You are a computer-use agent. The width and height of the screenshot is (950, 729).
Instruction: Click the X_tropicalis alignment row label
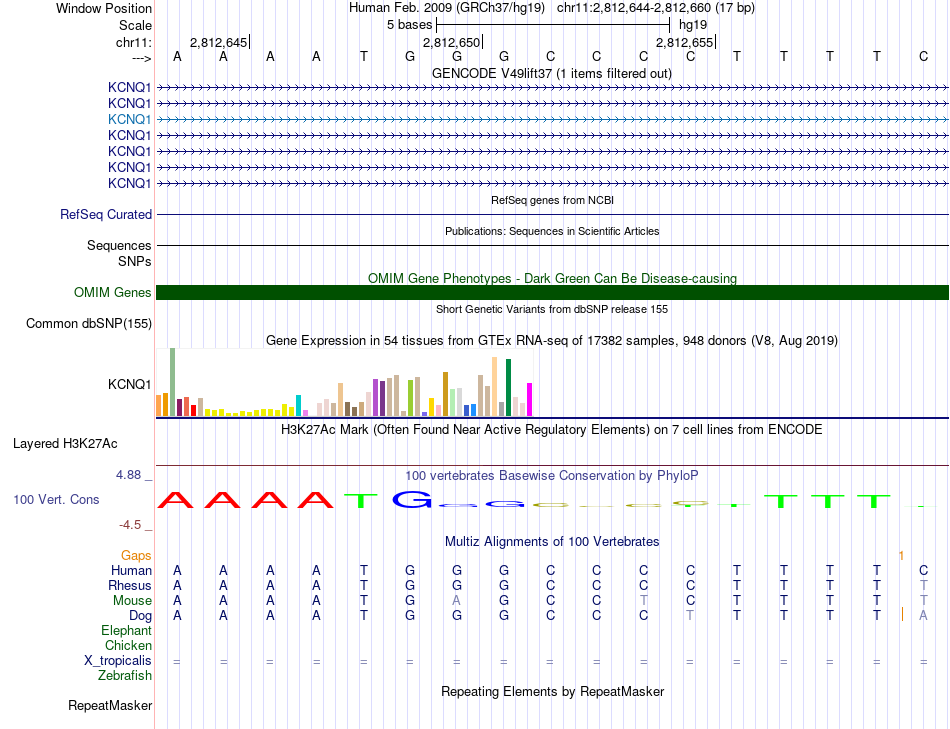[118, 661]
